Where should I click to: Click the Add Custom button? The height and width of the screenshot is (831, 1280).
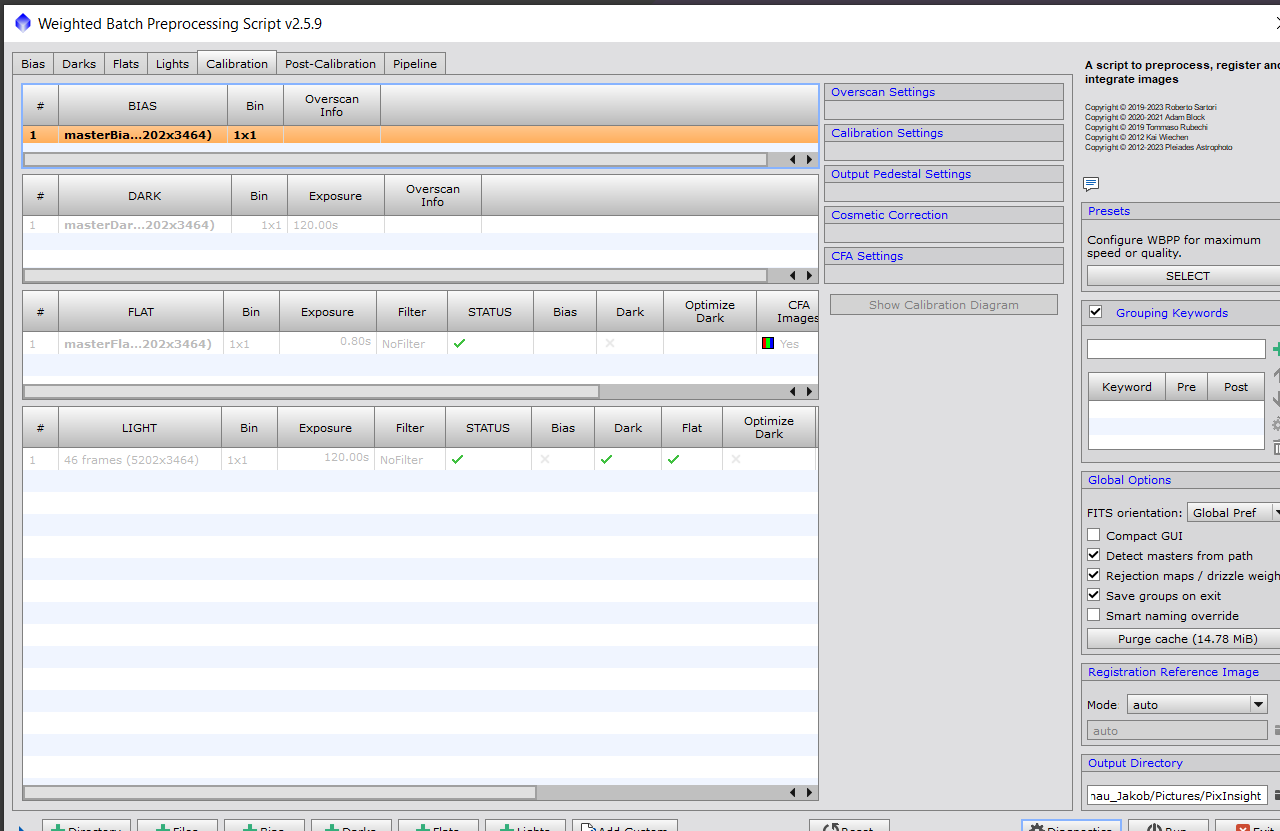[x=625, y=826]
